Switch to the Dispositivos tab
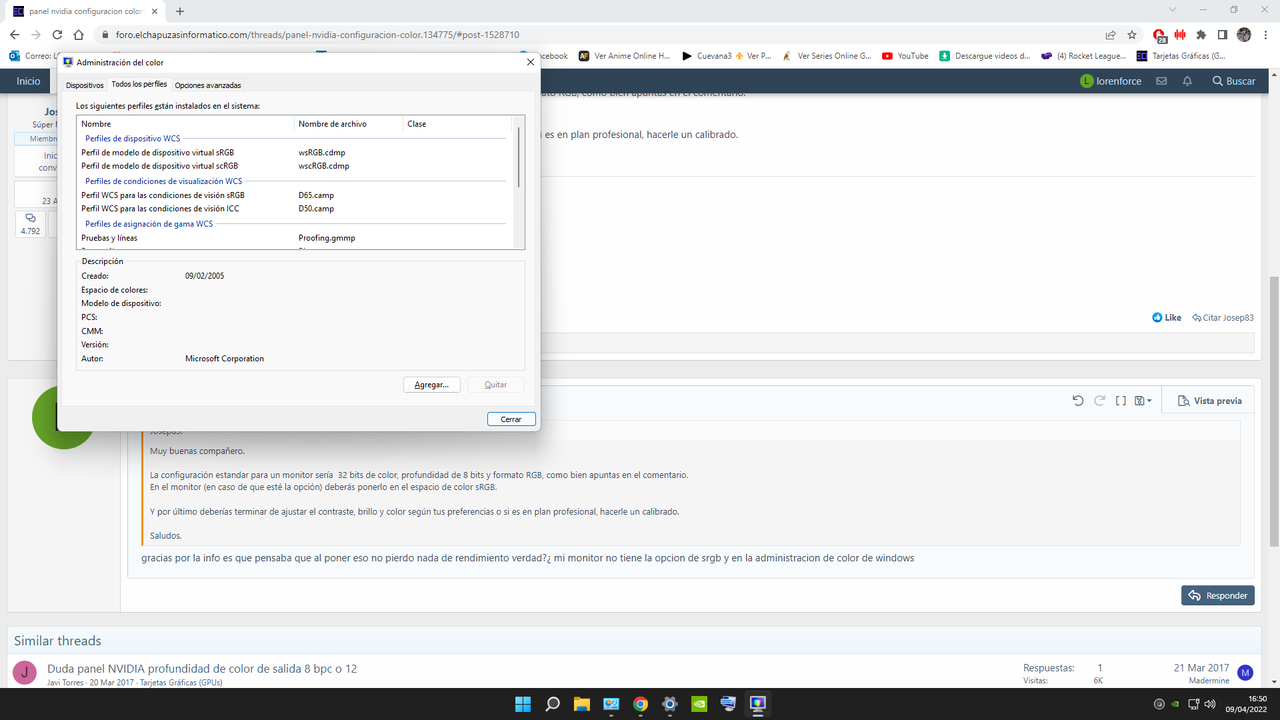This screenshot has width=1280, height=720. point(85,85)
